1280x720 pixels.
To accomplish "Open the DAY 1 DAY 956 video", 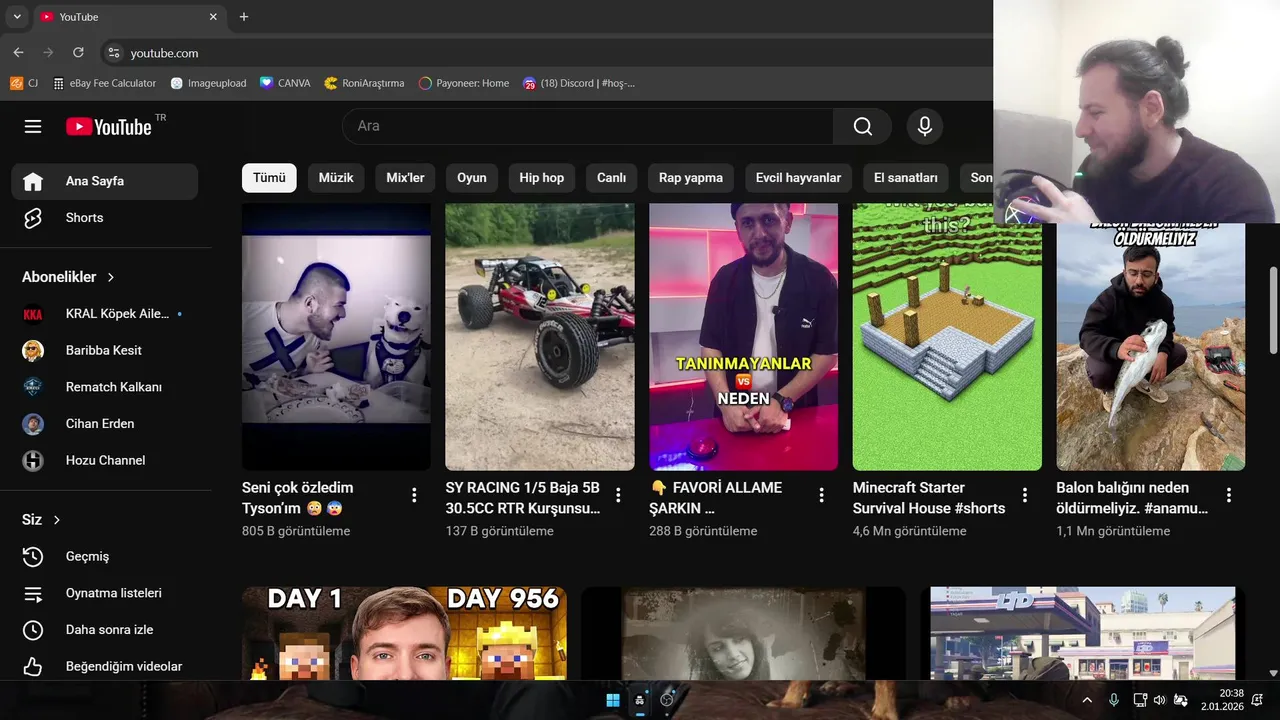I will pyautogui.click(x=404, y=633).
